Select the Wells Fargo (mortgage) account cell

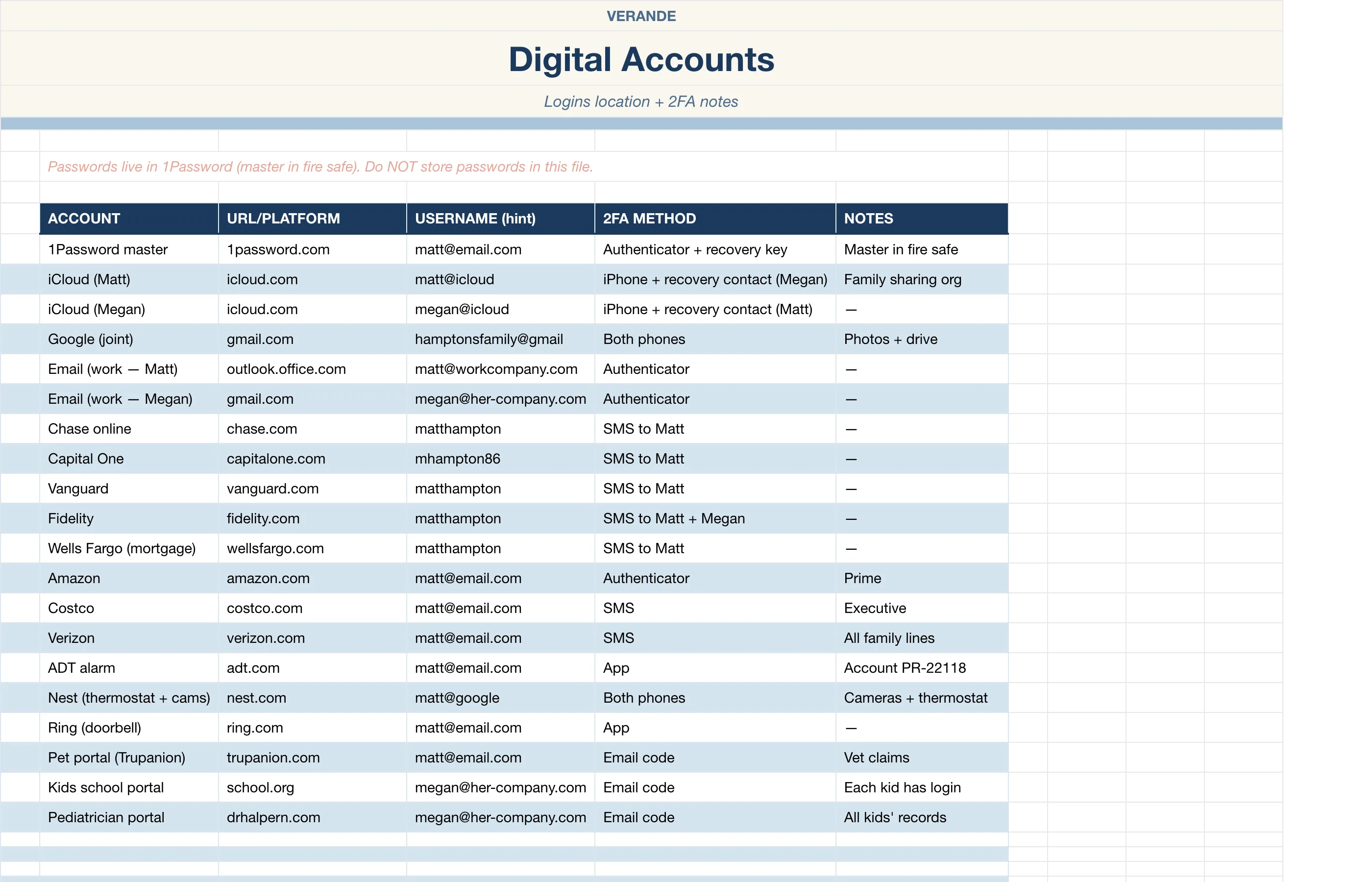129,548
